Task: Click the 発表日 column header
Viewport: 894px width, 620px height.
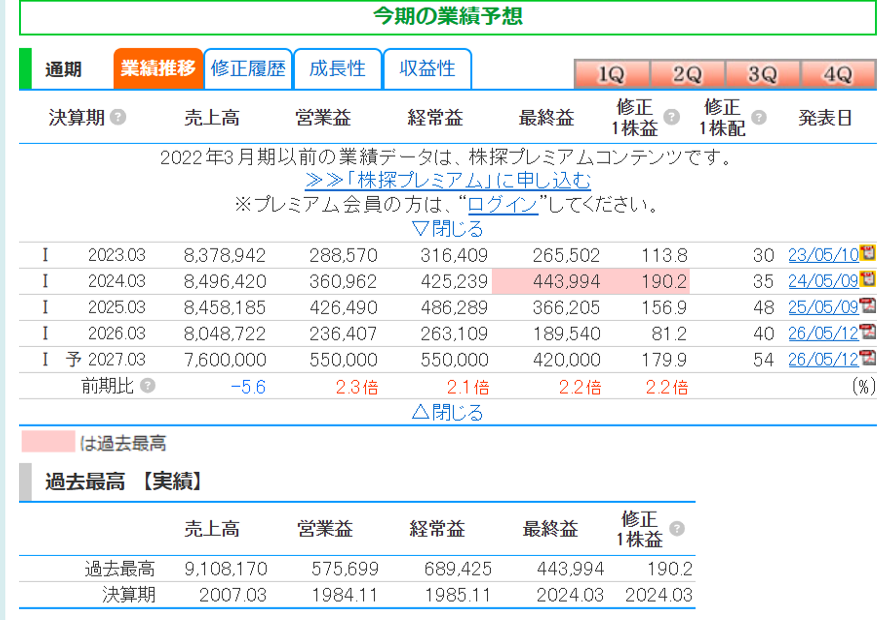Action: point(825,118)
